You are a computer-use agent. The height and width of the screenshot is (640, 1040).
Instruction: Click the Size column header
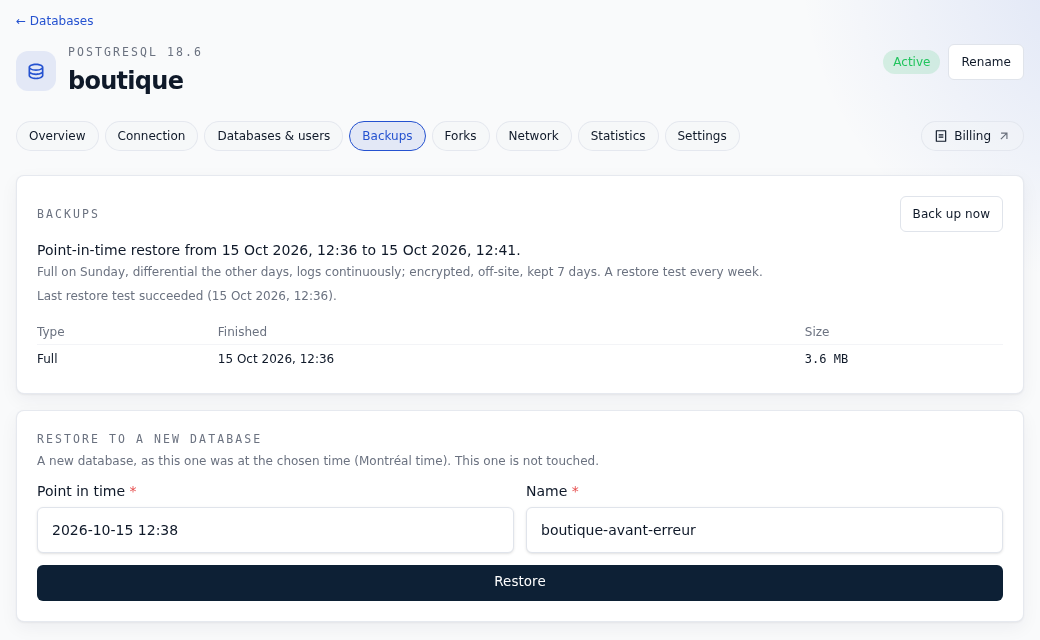(x=816, y=332)
